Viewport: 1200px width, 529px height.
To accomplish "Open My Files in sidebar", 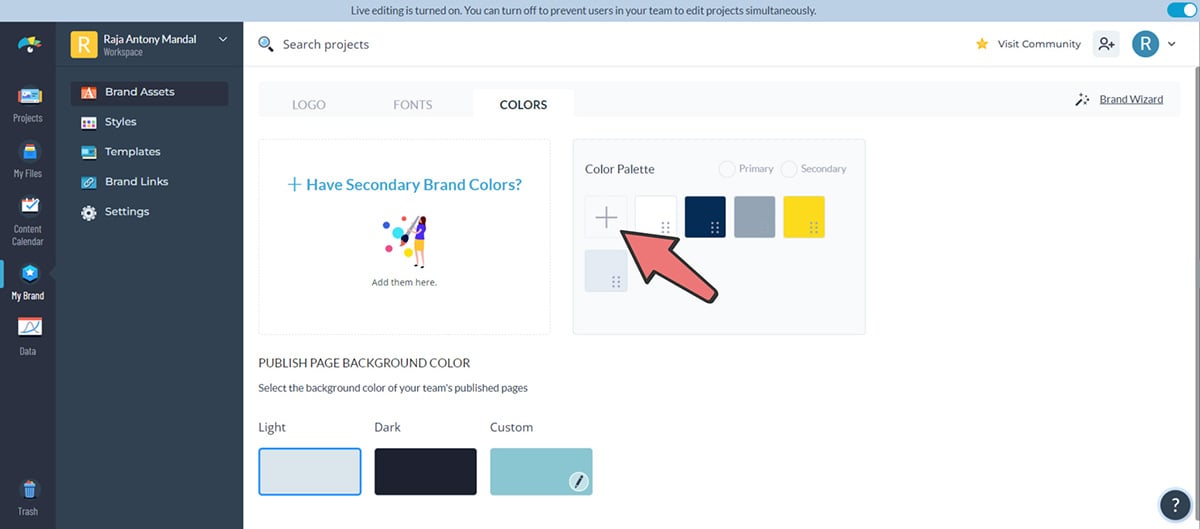I will click(28, 159).
